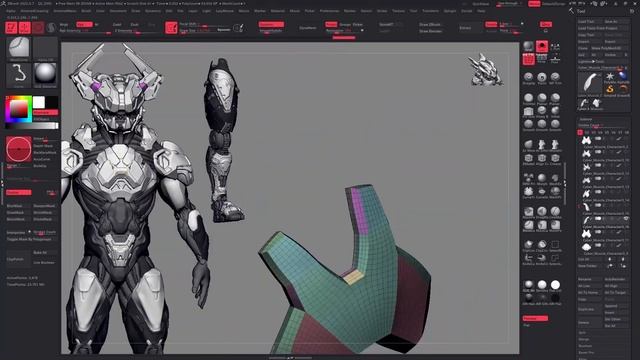Image resolution: width=640 pixels, height=360 pixels.
Task: Select the current brush thumbnail
Action: coord(18,48)
